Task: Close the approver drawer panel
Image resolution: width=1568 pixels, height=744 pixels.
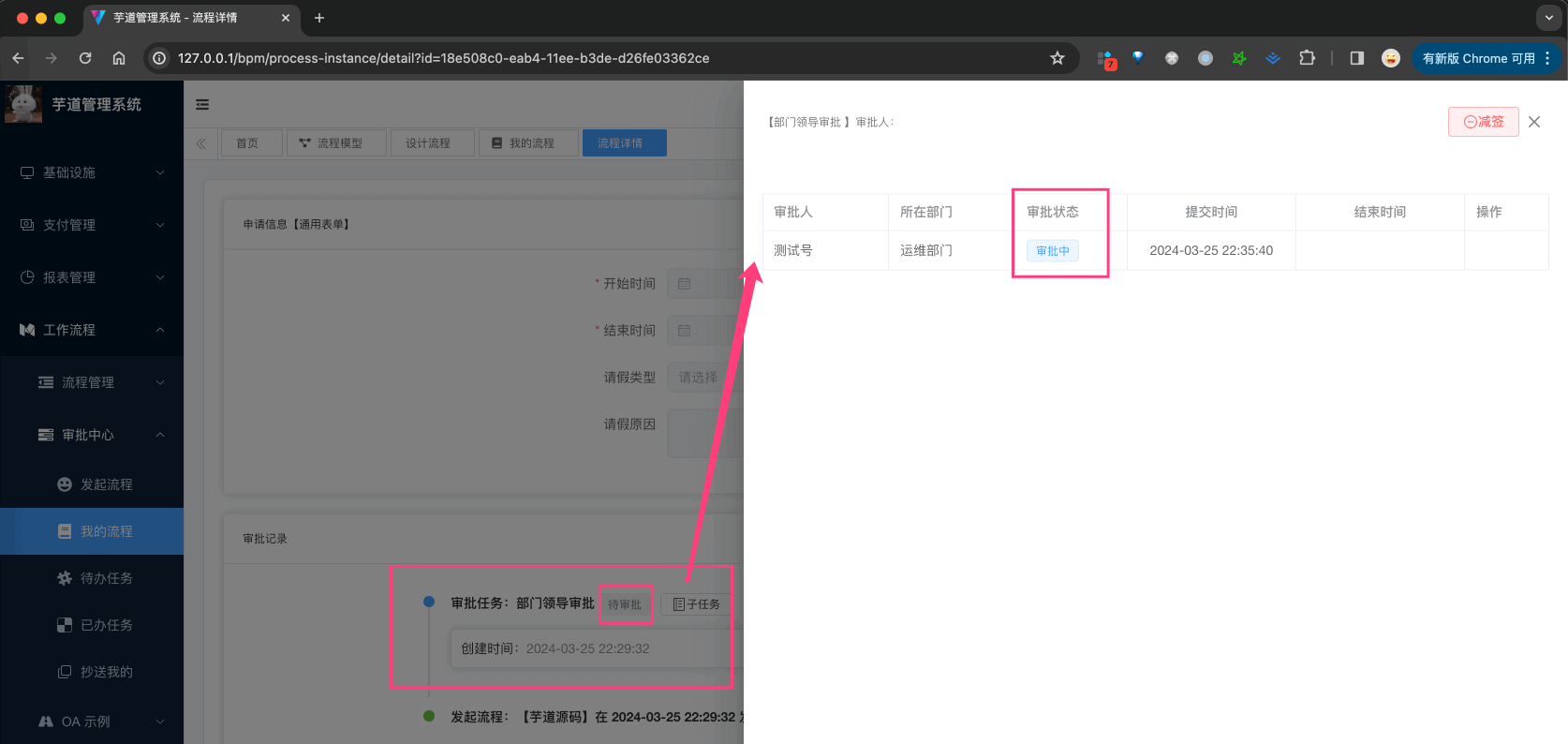Action: pos(1534,122)
